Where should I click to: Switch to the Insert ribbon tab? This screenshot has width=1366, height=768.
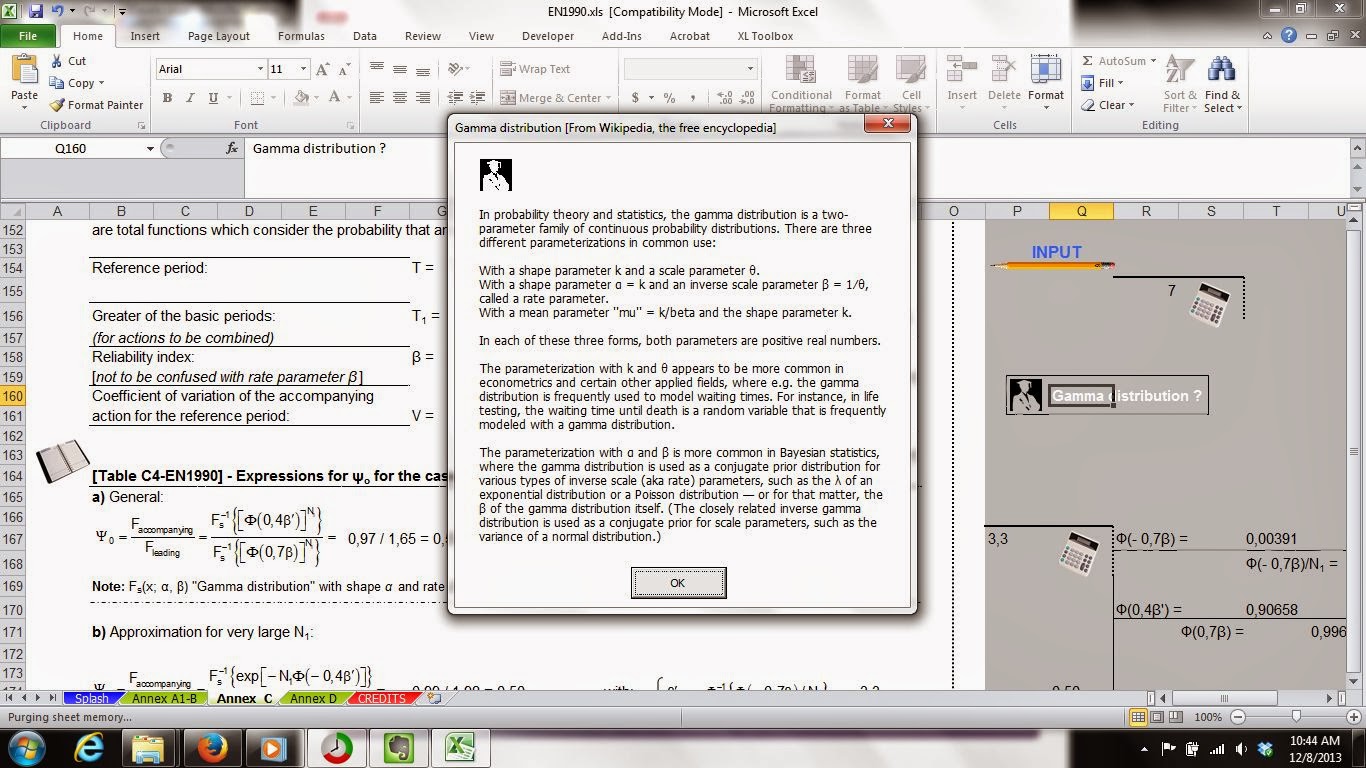coord(145,36)
